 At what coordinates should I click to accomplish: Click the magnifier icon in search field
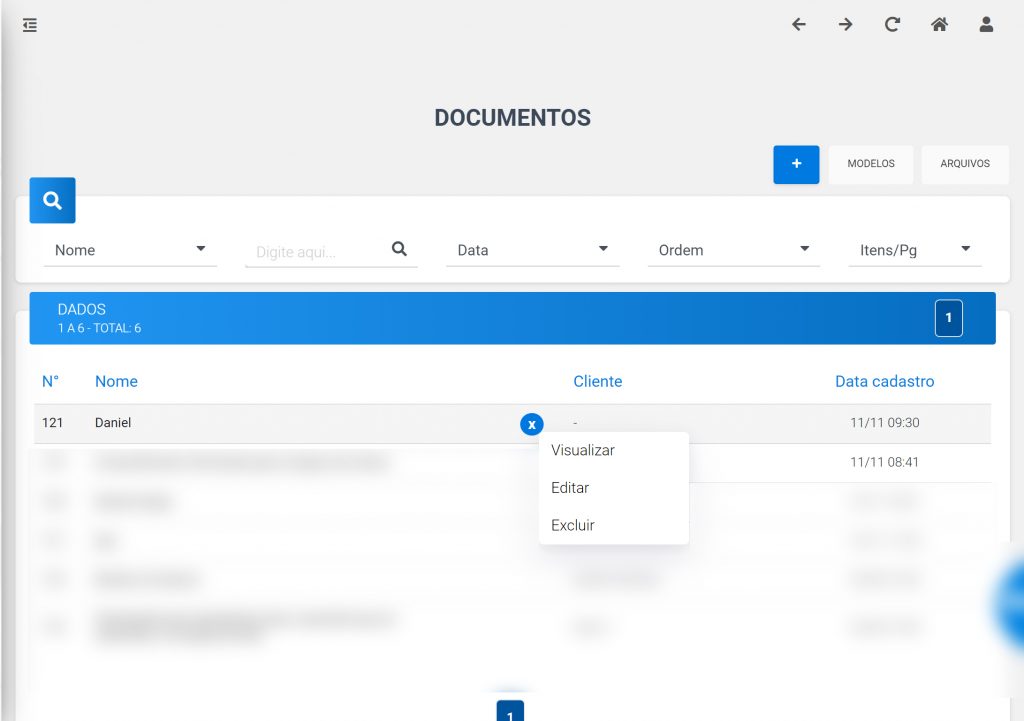pyautogui.click(x=399, y=249)
